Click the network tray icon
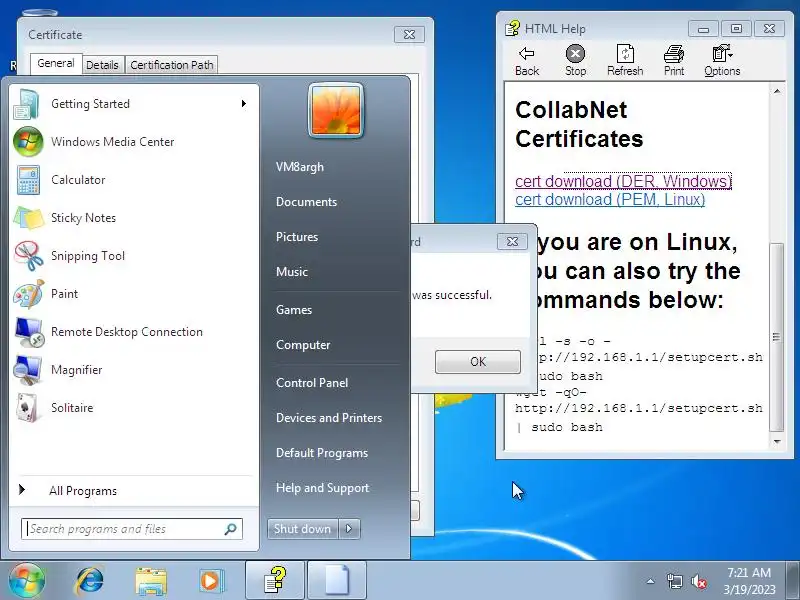The image size is (800, 600). pyautogui.click(x=674, y=581)
